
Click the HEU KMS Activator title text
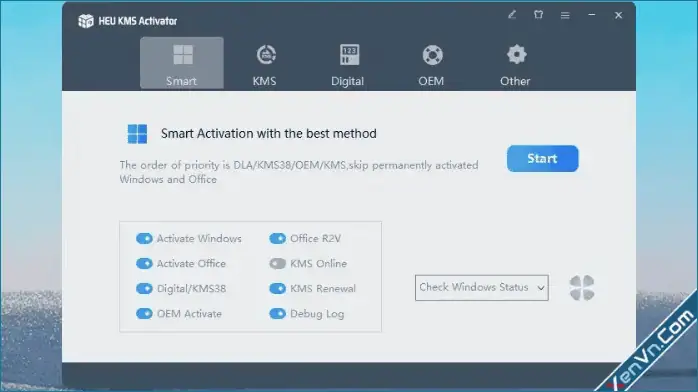coord(138,21)
